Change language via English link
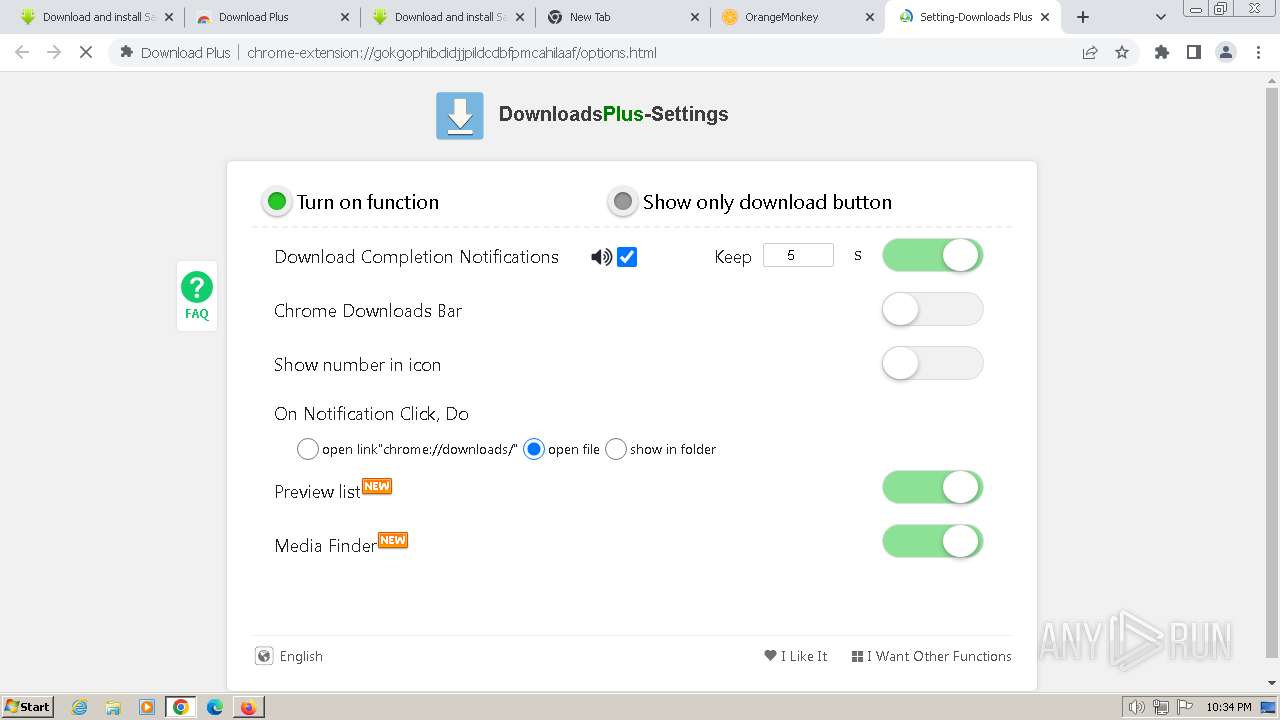 (301, 656)
